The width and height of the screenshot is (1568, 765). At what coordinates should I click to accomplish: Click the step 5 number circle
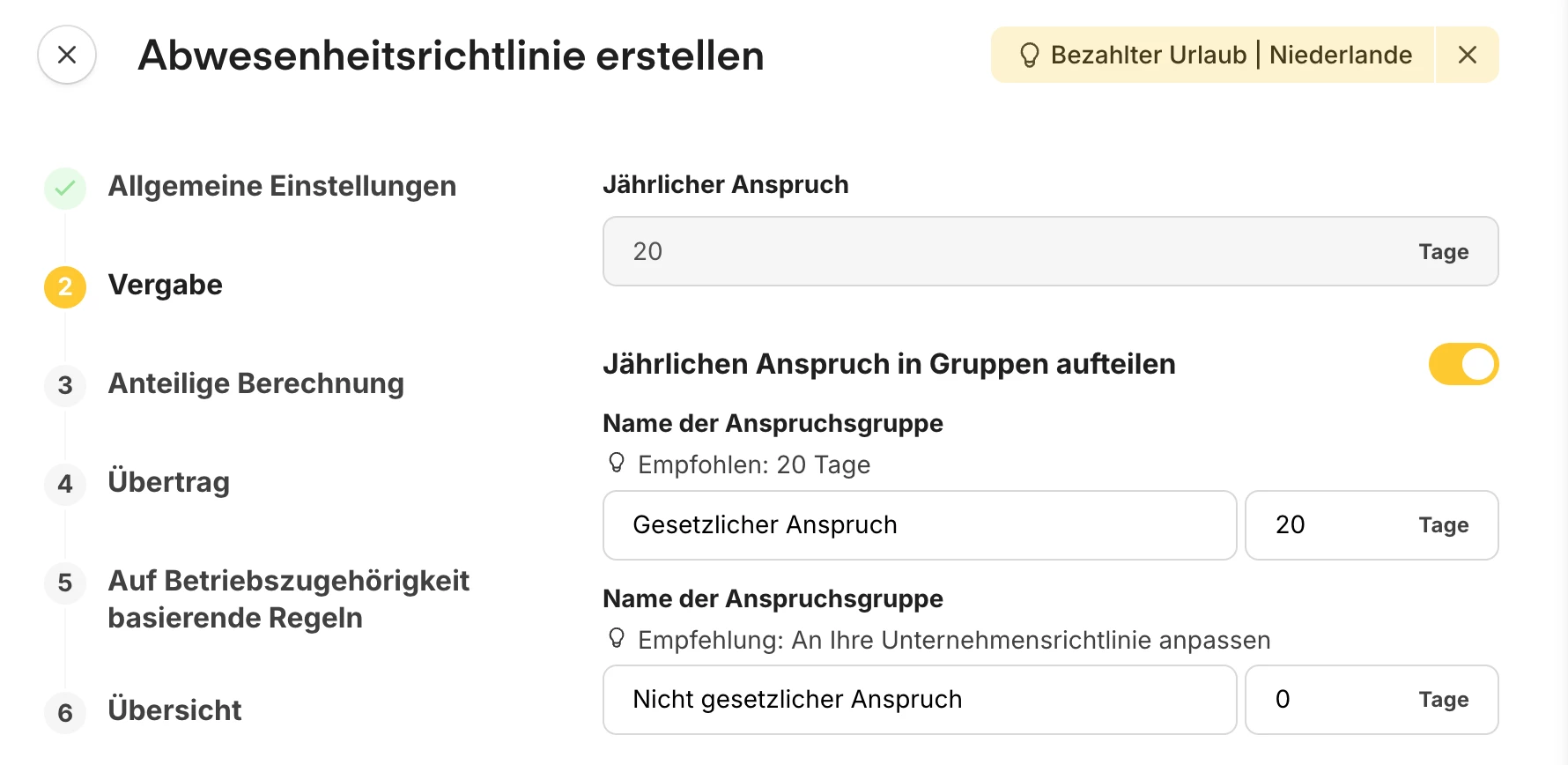click(65, 583)
